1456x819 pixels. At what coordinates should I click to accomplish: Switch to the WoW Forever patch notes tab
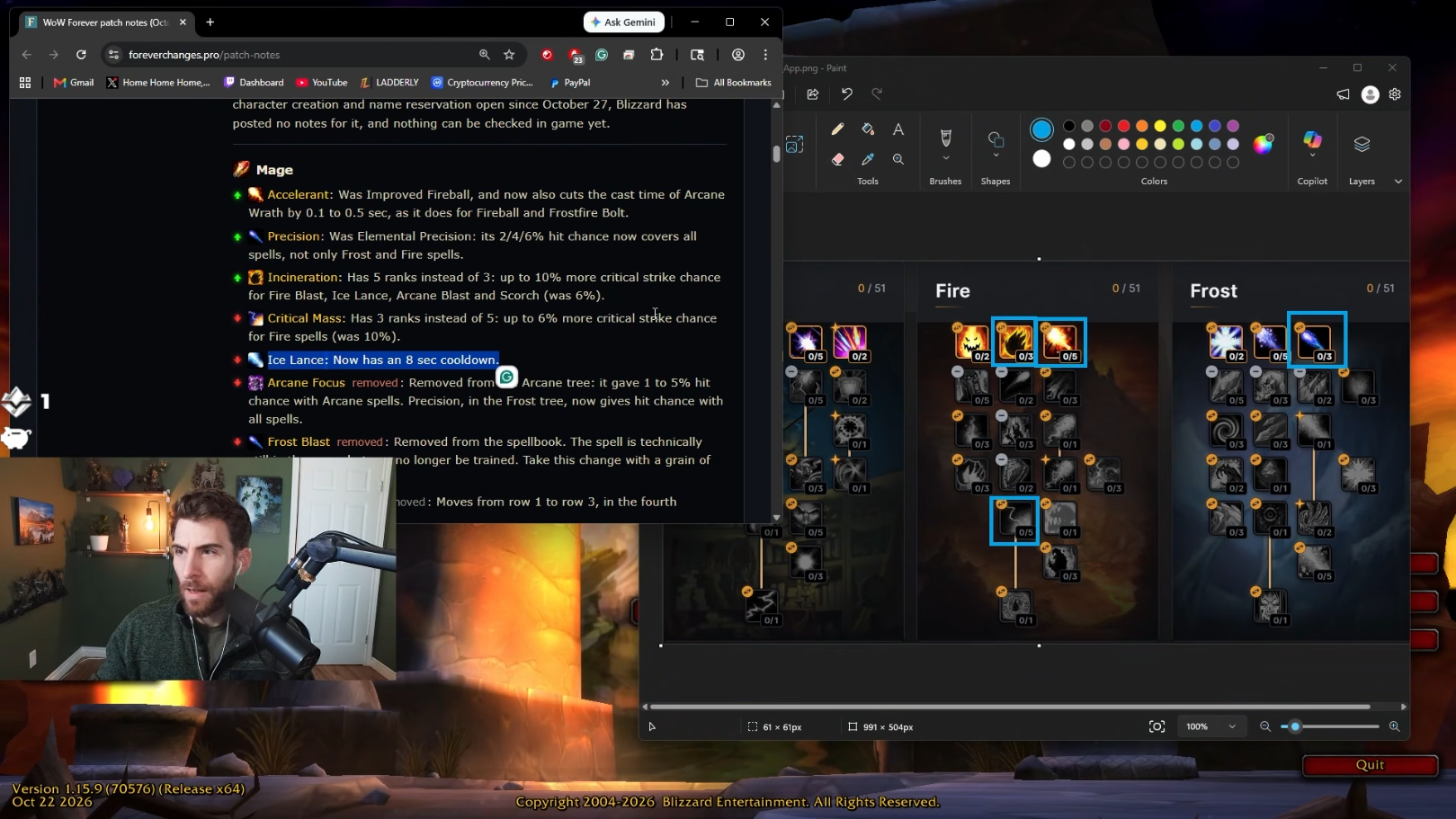106,22
